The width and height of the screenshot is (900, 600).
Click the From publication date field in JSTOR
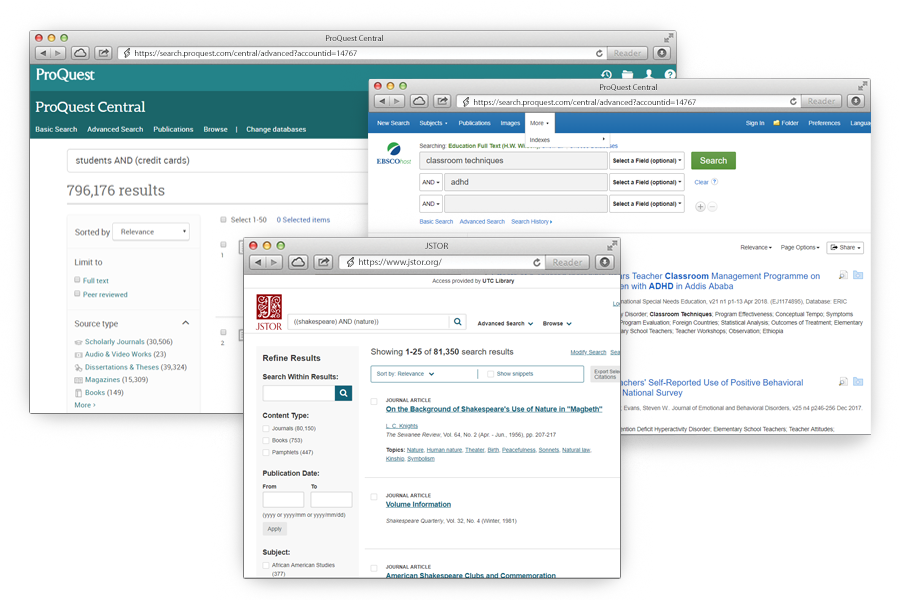[283, 500]
